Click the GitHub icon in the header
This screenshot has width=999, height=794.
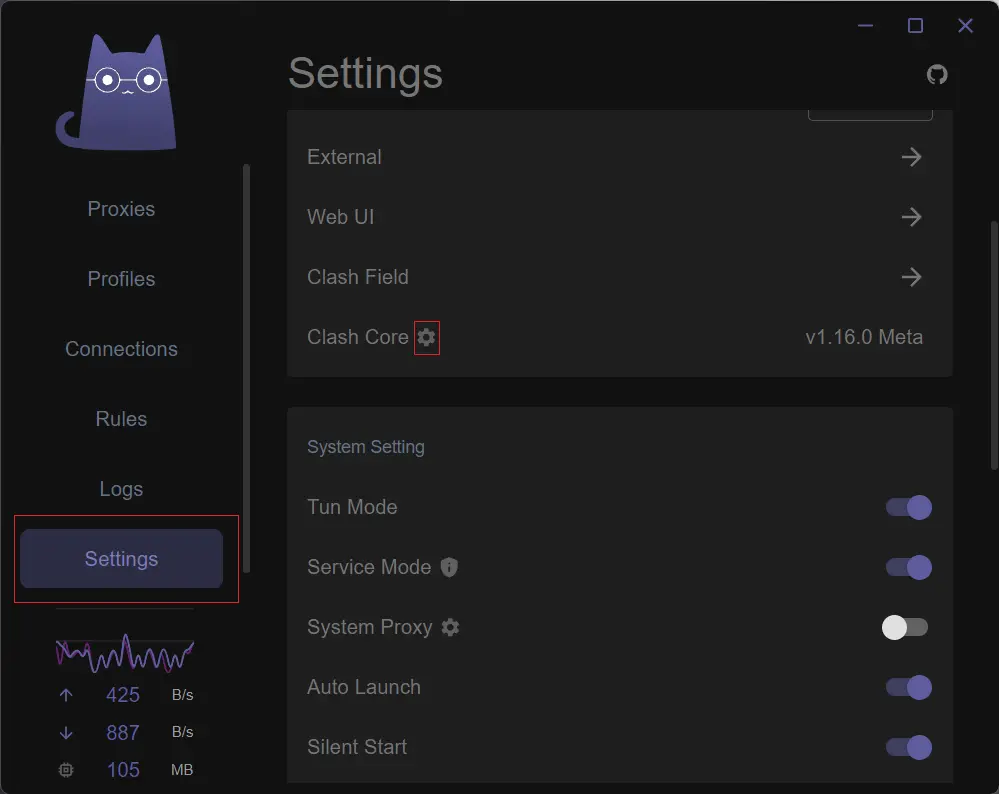(937, 74)
